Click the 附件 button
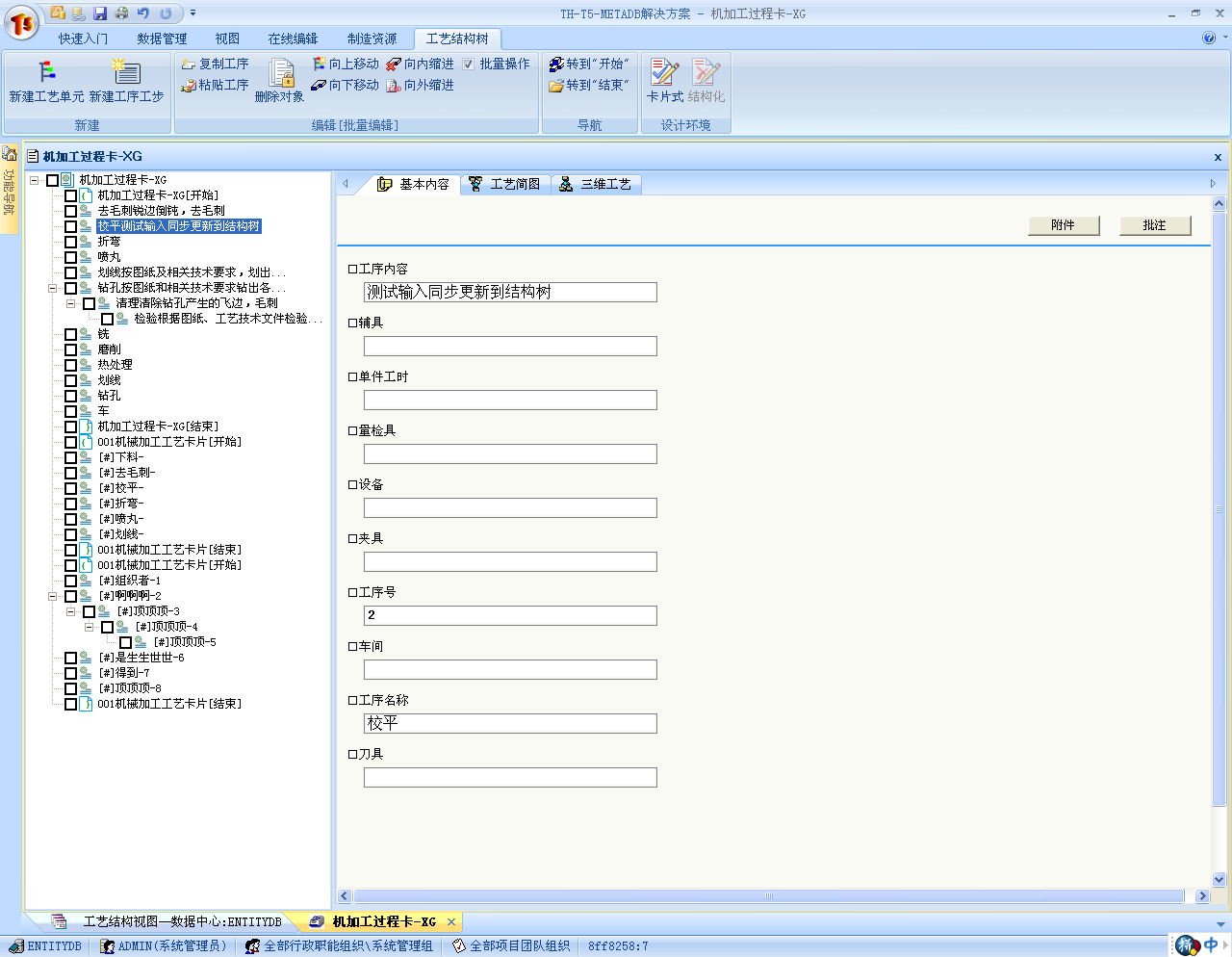This screenshot has width=1232, height=957. (x=1064, y=225)
